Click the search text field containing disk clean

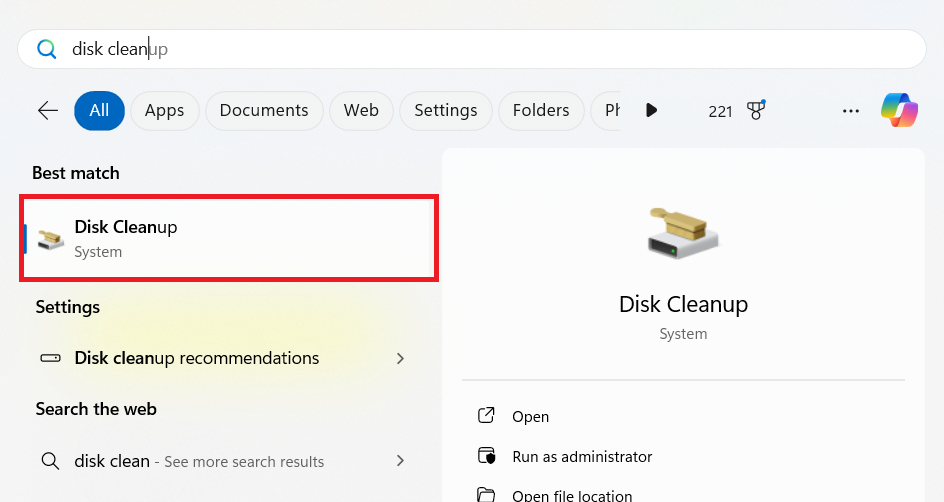pos(471,49)
